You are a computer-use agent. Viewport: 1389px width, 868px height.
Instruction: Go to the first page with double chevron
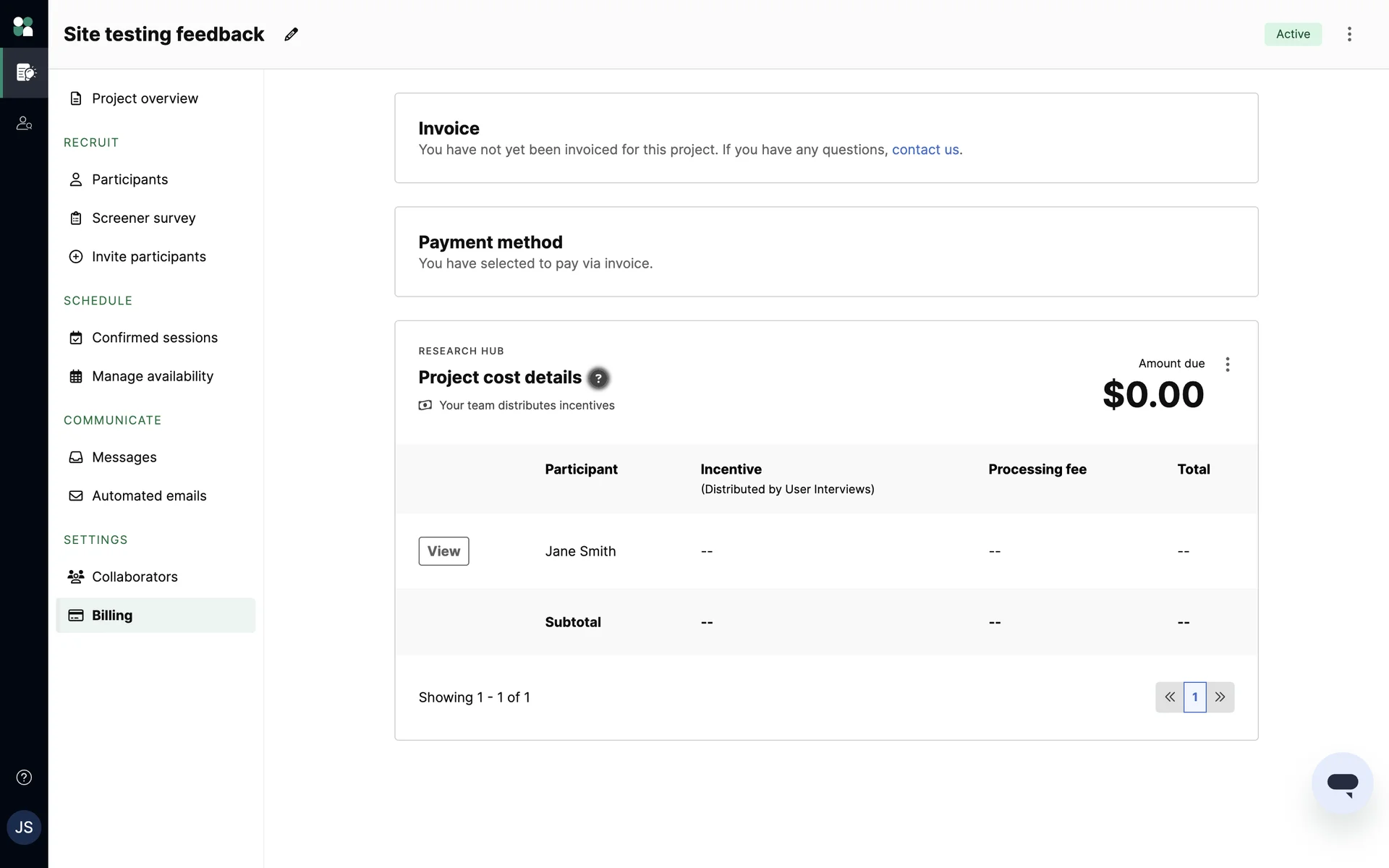pos(1170,697)
